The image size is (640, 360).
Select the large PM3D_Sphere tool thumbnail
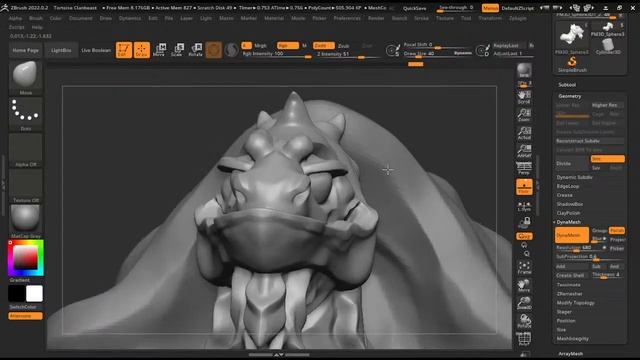(x=572, y=37)
